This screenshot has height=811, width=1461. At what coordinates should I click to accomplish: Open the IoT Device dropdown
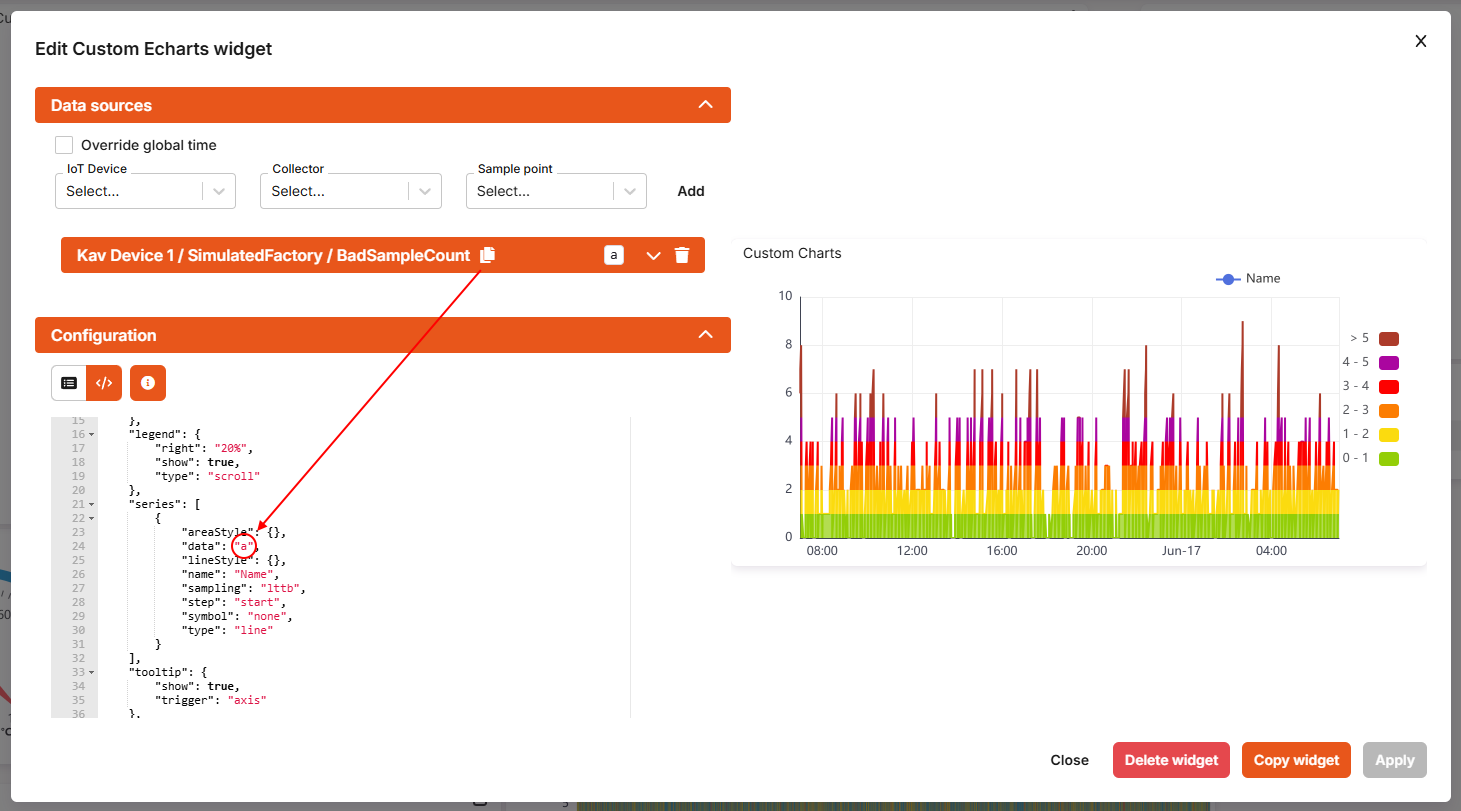tap(146, 191)
